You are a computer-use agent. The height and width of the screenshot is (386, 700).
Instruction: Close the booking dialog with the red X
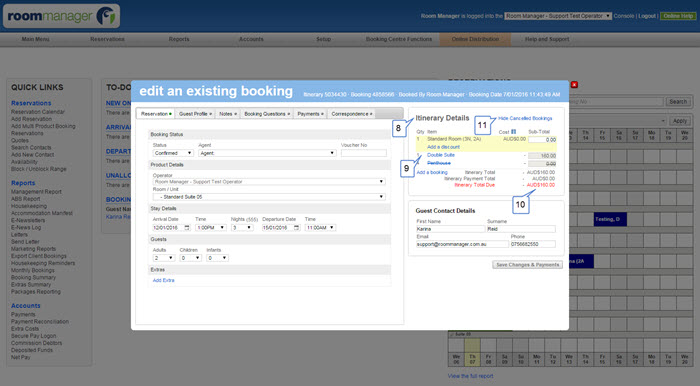click(x=574, y=85)
